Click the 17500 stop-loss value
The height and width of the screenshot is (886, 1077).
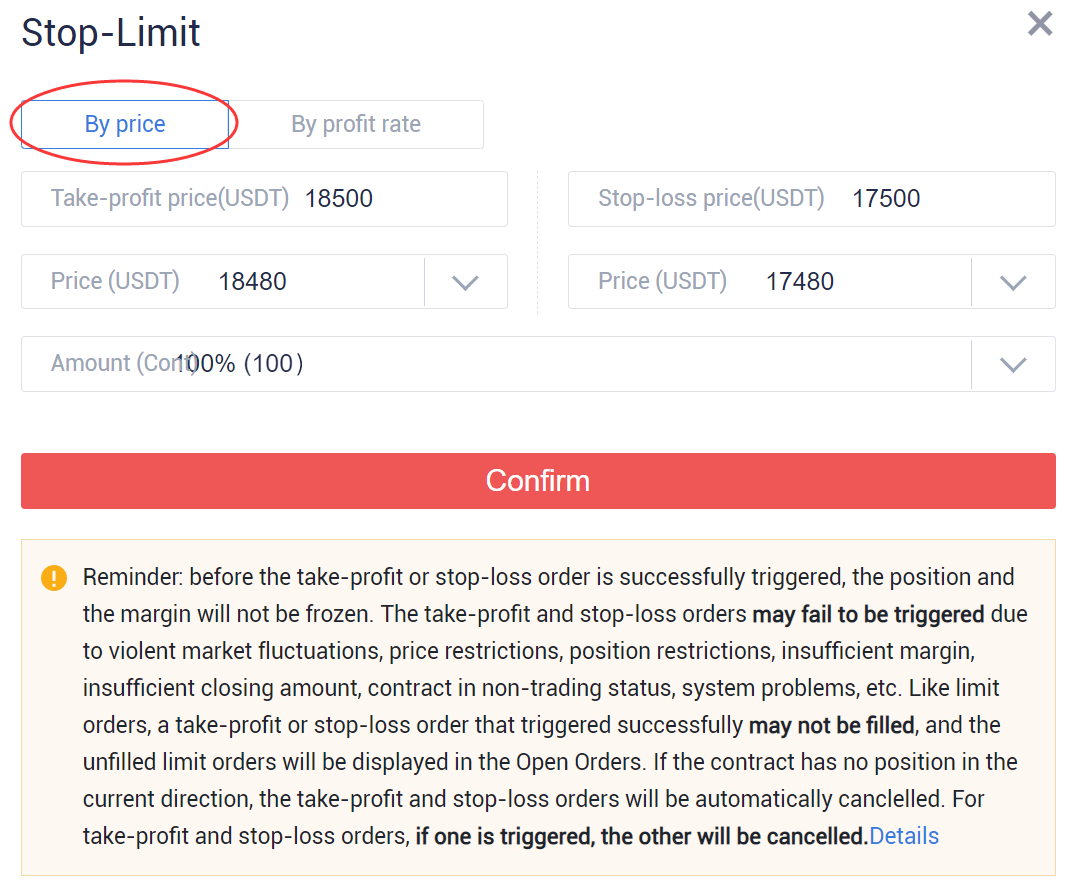pos(886,198)
